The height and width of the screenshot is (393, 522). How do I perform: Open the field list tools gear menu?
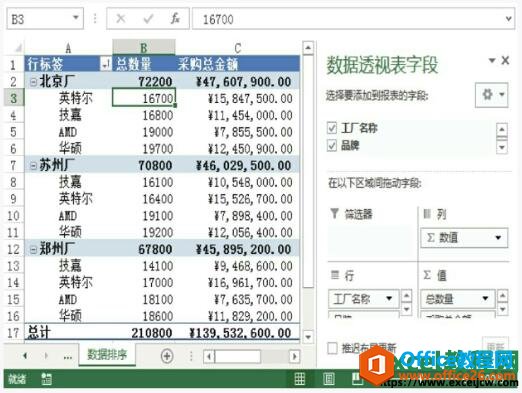(492, 95)
